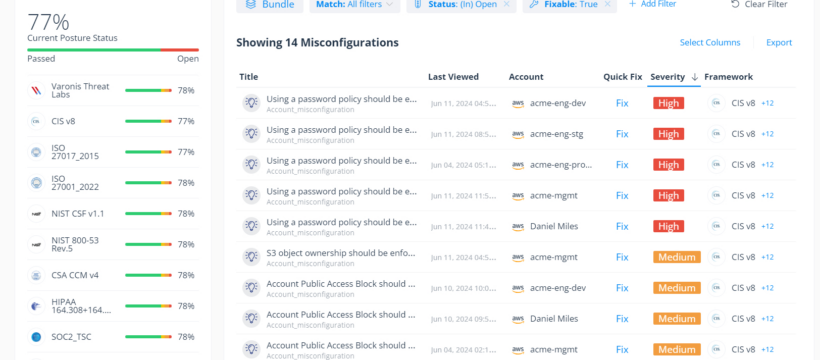The image size is (820, 360).
Task: Open +12 frameworks for S3 object ownership row
Action: tap(767, 257)
